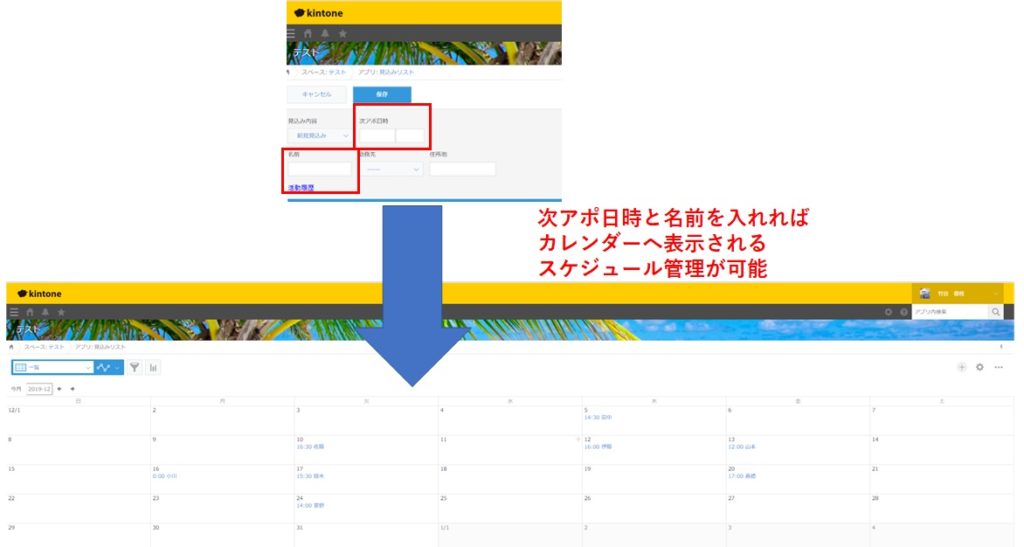Open the 14:30 appointment on day 5
Screen dimensions: 1024x547
(598, 417)
